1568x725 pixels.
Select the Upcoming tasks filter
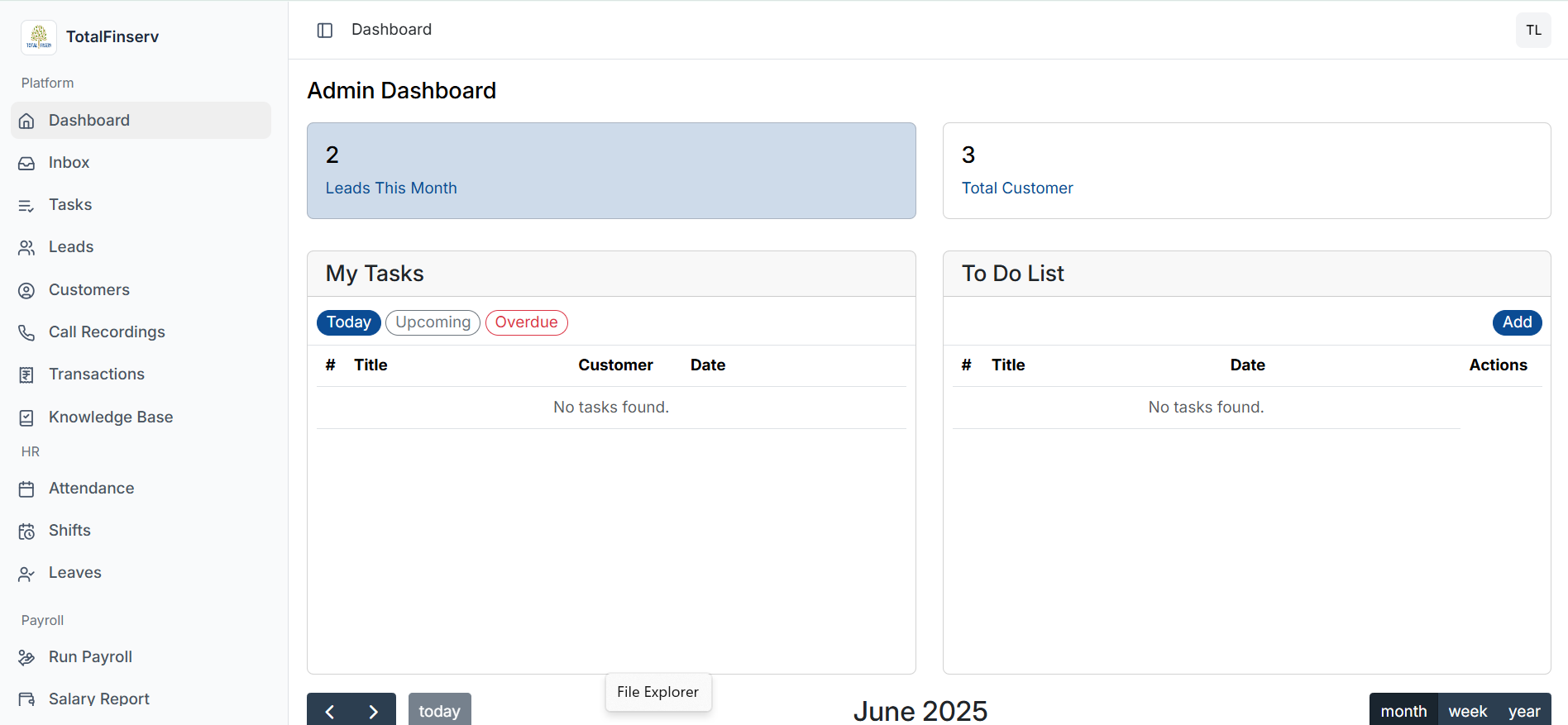(433, 322)
